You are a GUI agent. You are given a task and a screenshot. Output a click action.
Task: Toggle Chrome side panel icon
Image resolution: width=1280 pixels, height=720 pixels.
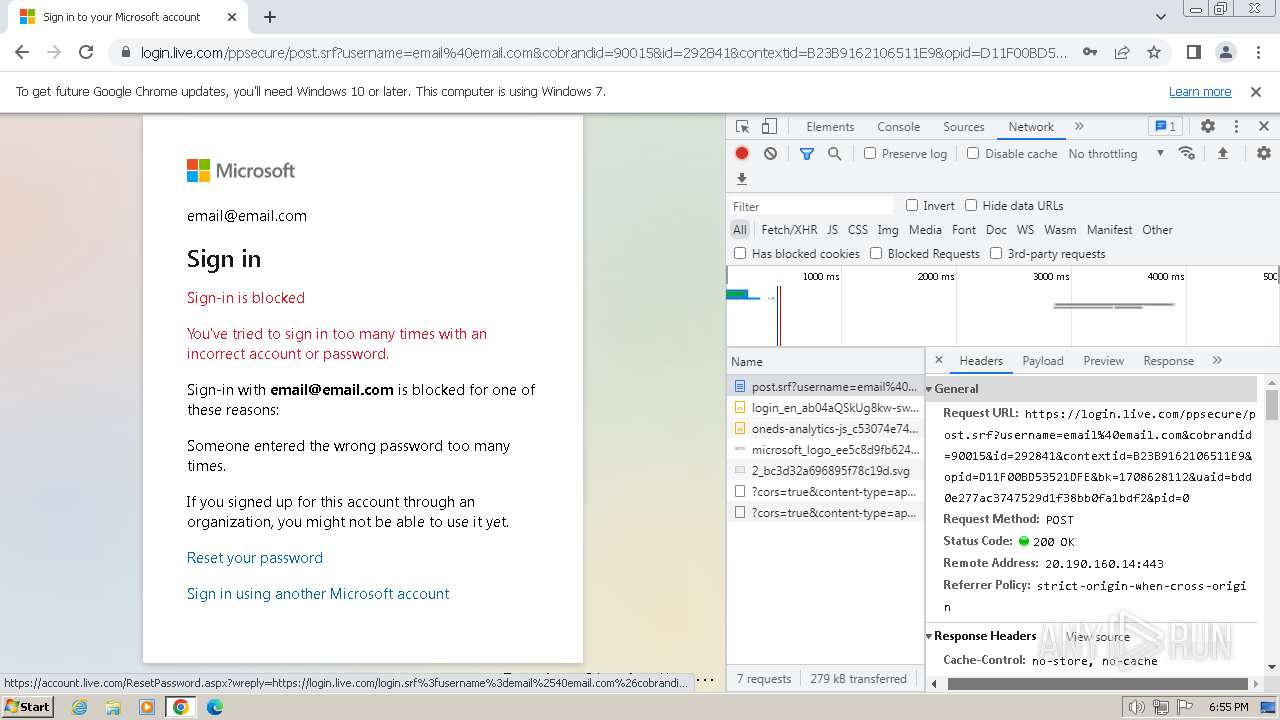point(1193,52)
